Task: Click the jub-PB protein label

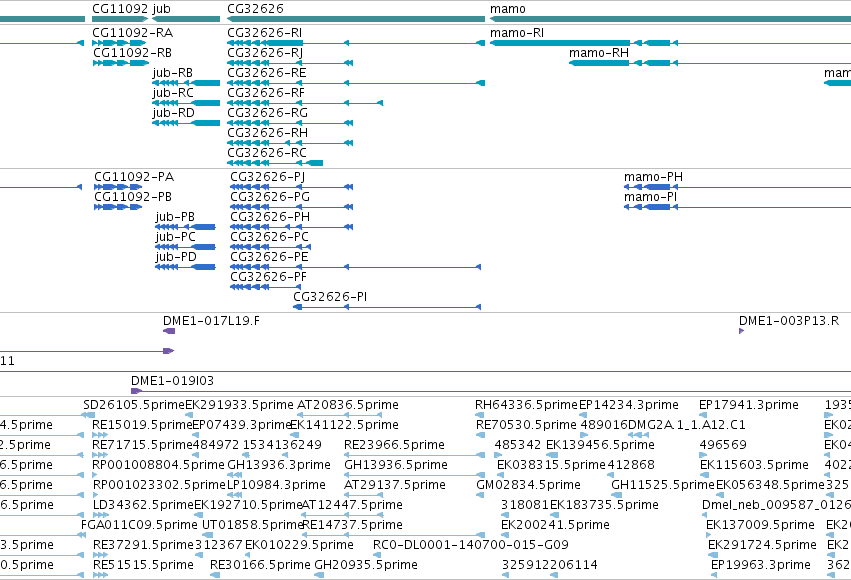Action: pyautogui.click(x=175, y=217)
